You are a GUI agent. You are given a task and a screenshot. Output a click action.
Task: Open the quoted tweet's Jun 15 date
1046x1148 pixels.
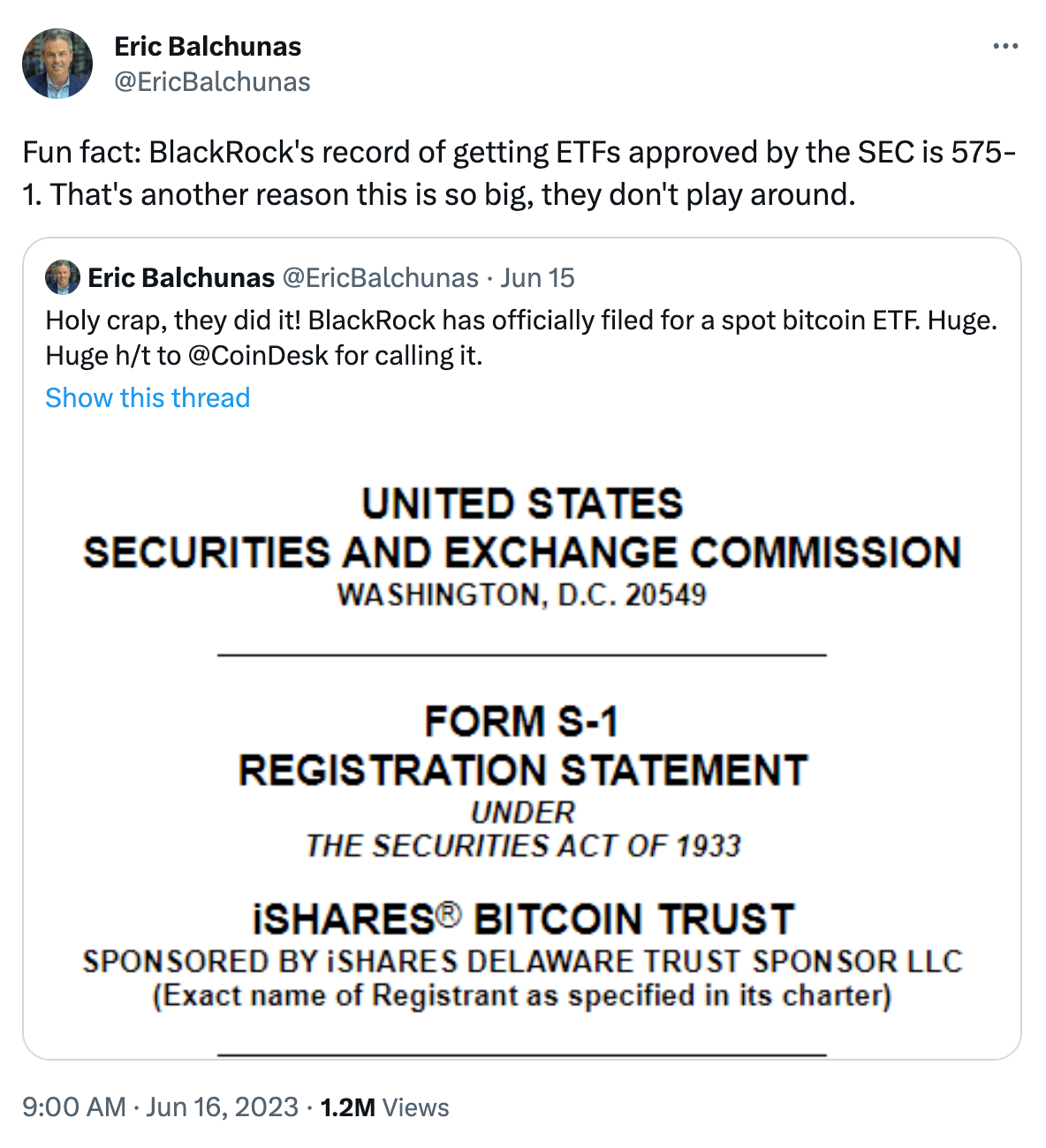537,278
